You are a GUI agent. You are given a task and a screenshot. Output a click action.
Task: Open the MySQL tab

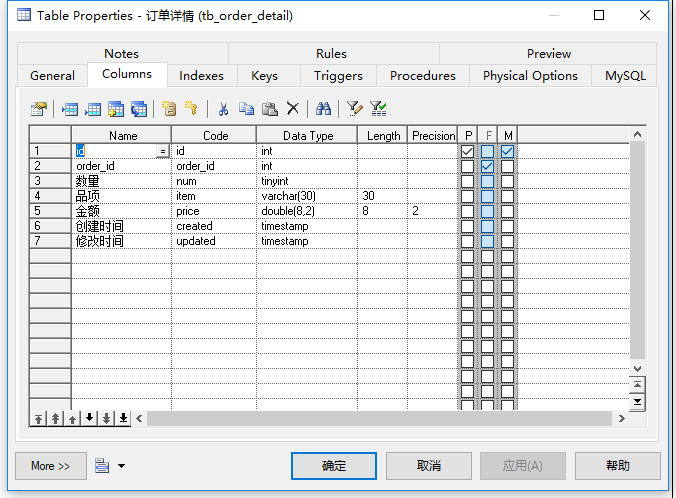pos(625,75)
